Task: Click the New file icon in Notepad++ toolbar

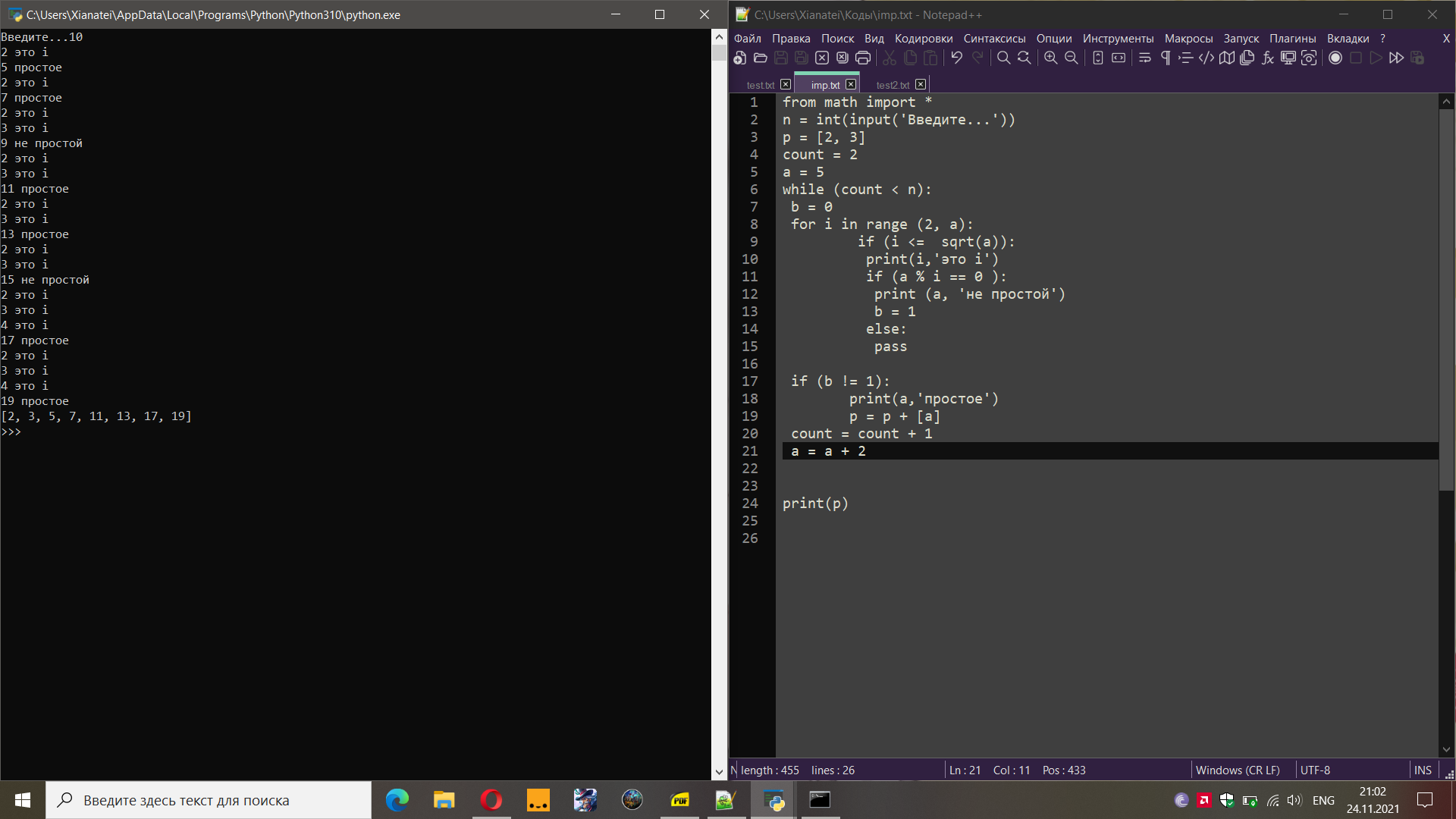Action: pyautogui.click(x=740, y=58)
